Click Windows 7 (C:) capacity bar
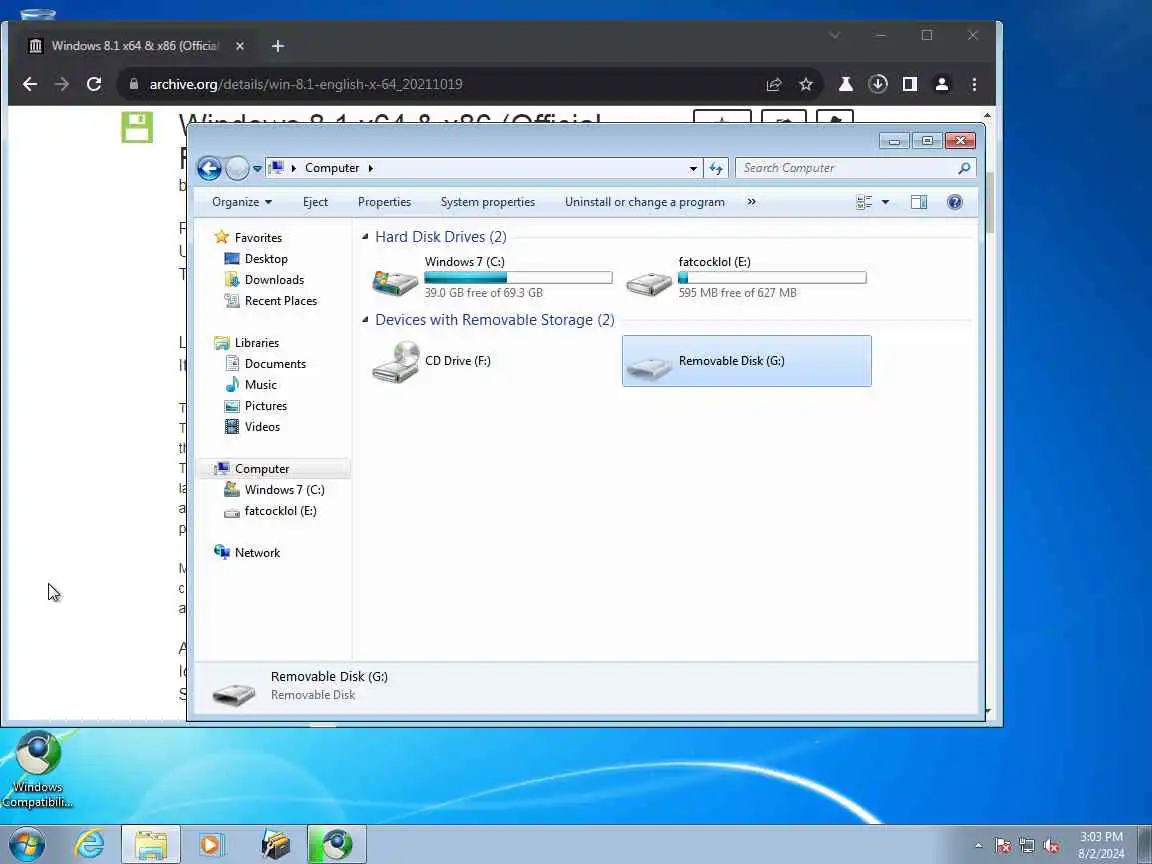 [518, 278]
